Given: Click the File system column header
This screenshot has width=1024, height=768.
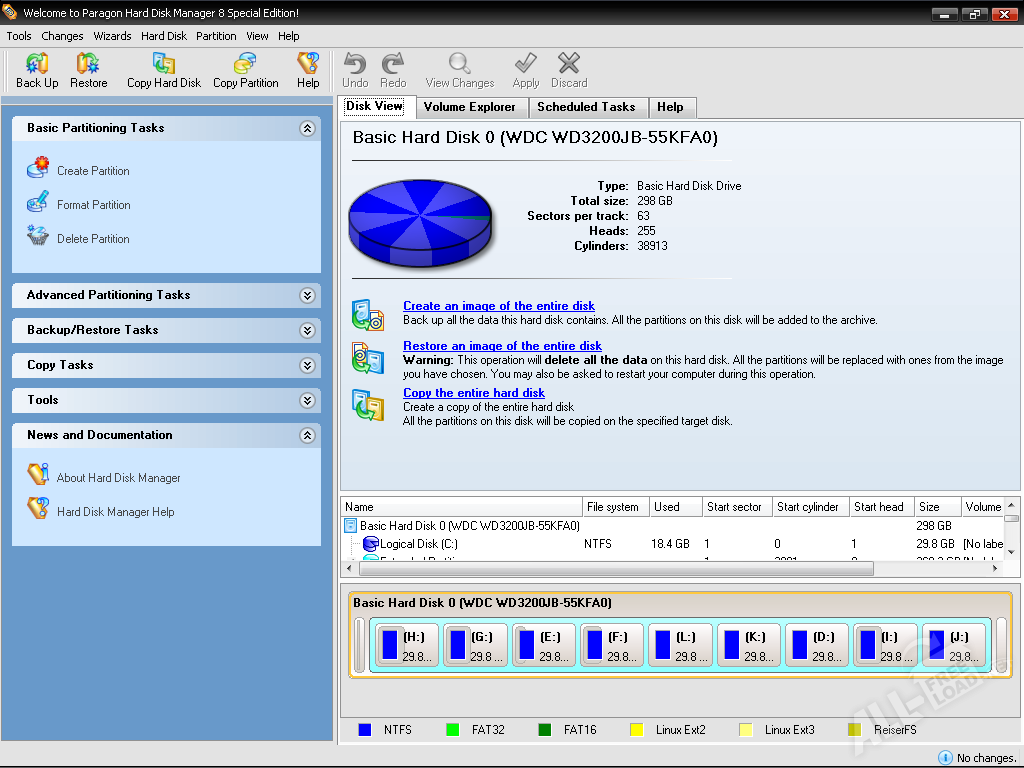Looking at the screenshot, I should click(613, 507).
